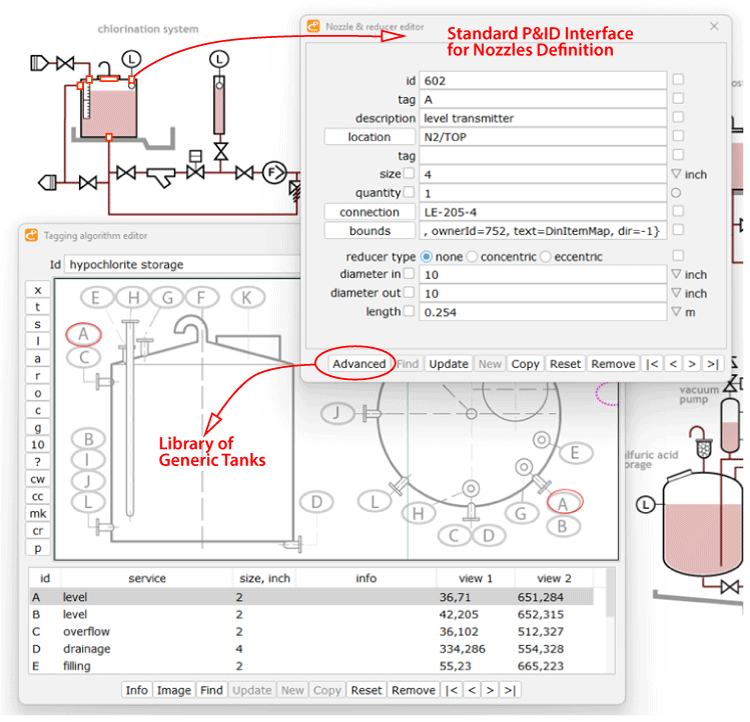
Task: Click Nozzle & reducer editor window icon
Action: point(314,26)
